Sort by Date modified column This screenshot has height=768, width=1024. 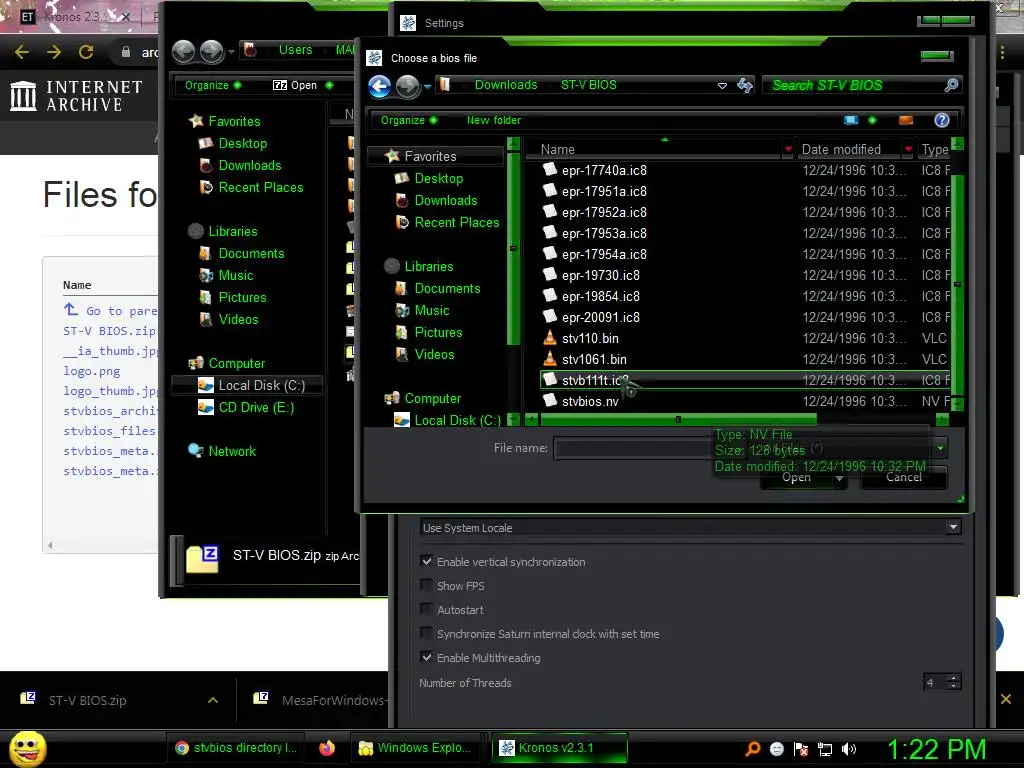click(841, 150)
